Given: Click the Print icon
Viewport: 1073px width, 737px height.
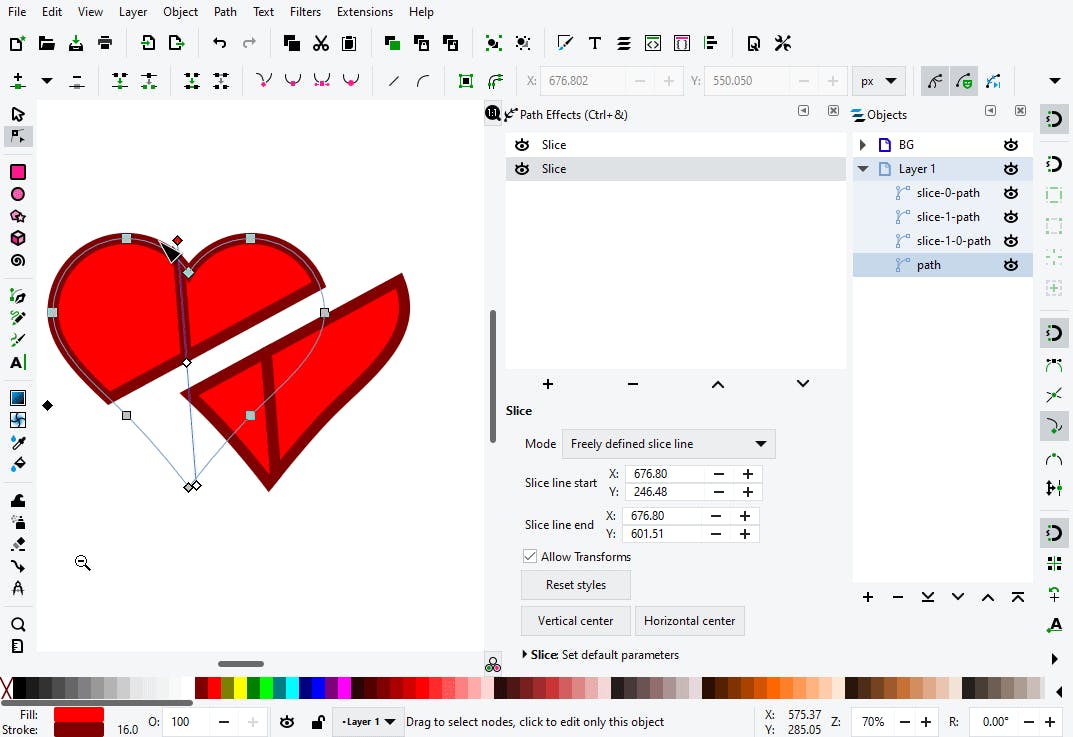Looking at the screenshot, I should point(105,44).
